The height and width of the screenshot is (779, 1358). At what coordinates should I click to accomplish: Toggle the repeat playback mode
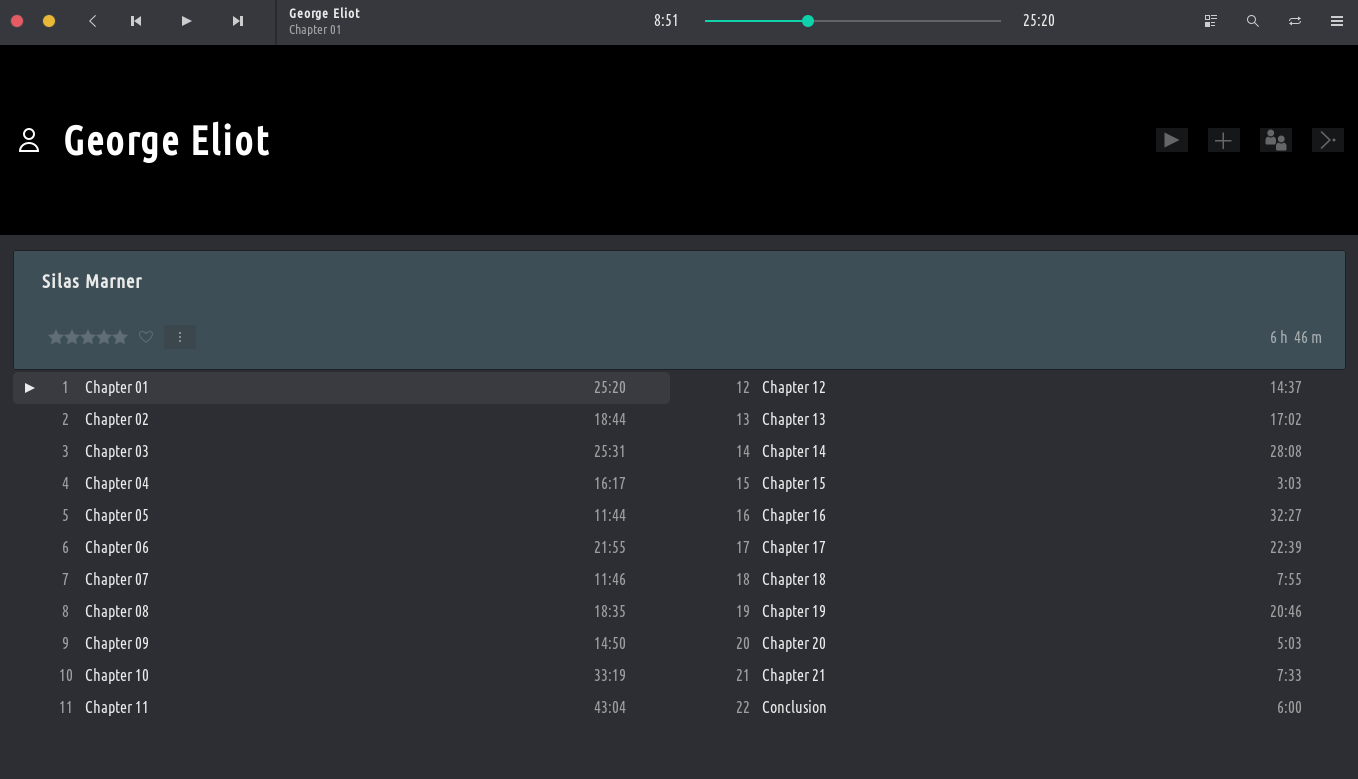point(1295,21)
